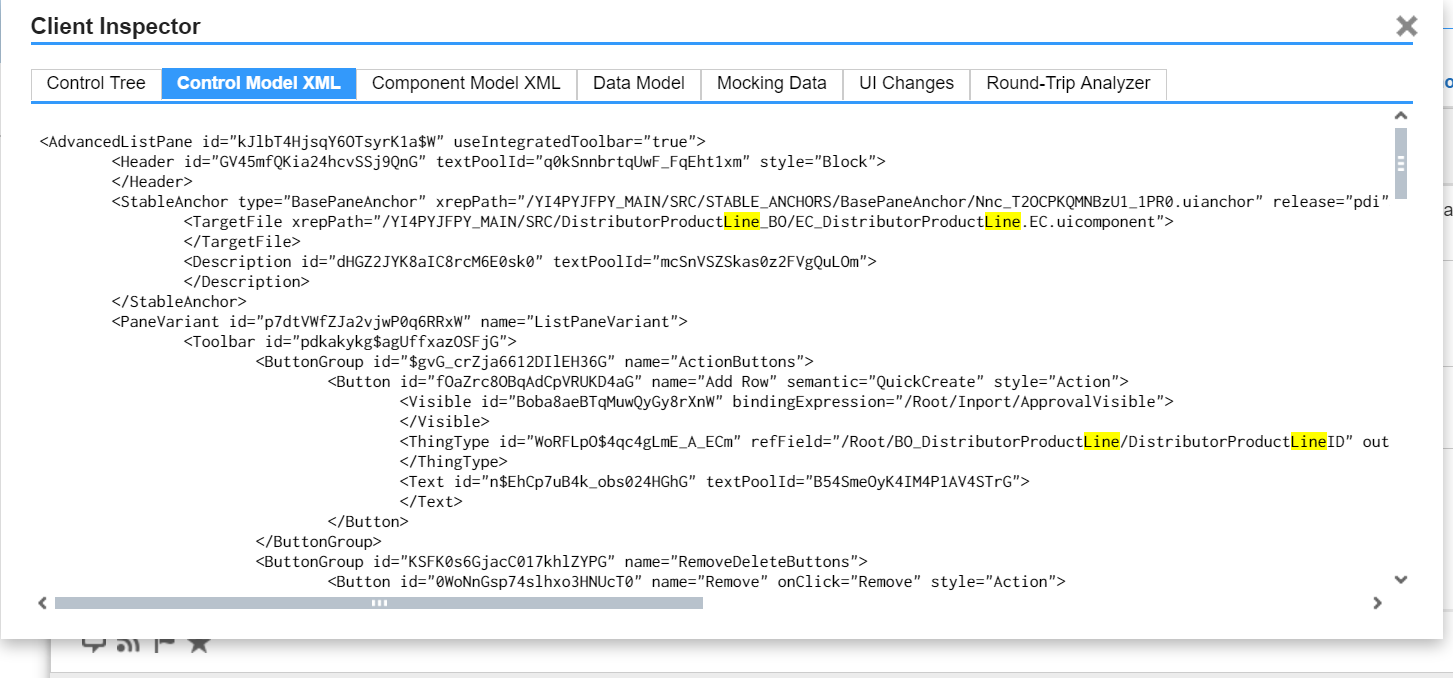This screenshot has height=678, width=1453.
Task: Open the Component Model XML tab
Action: click(466, 84)
